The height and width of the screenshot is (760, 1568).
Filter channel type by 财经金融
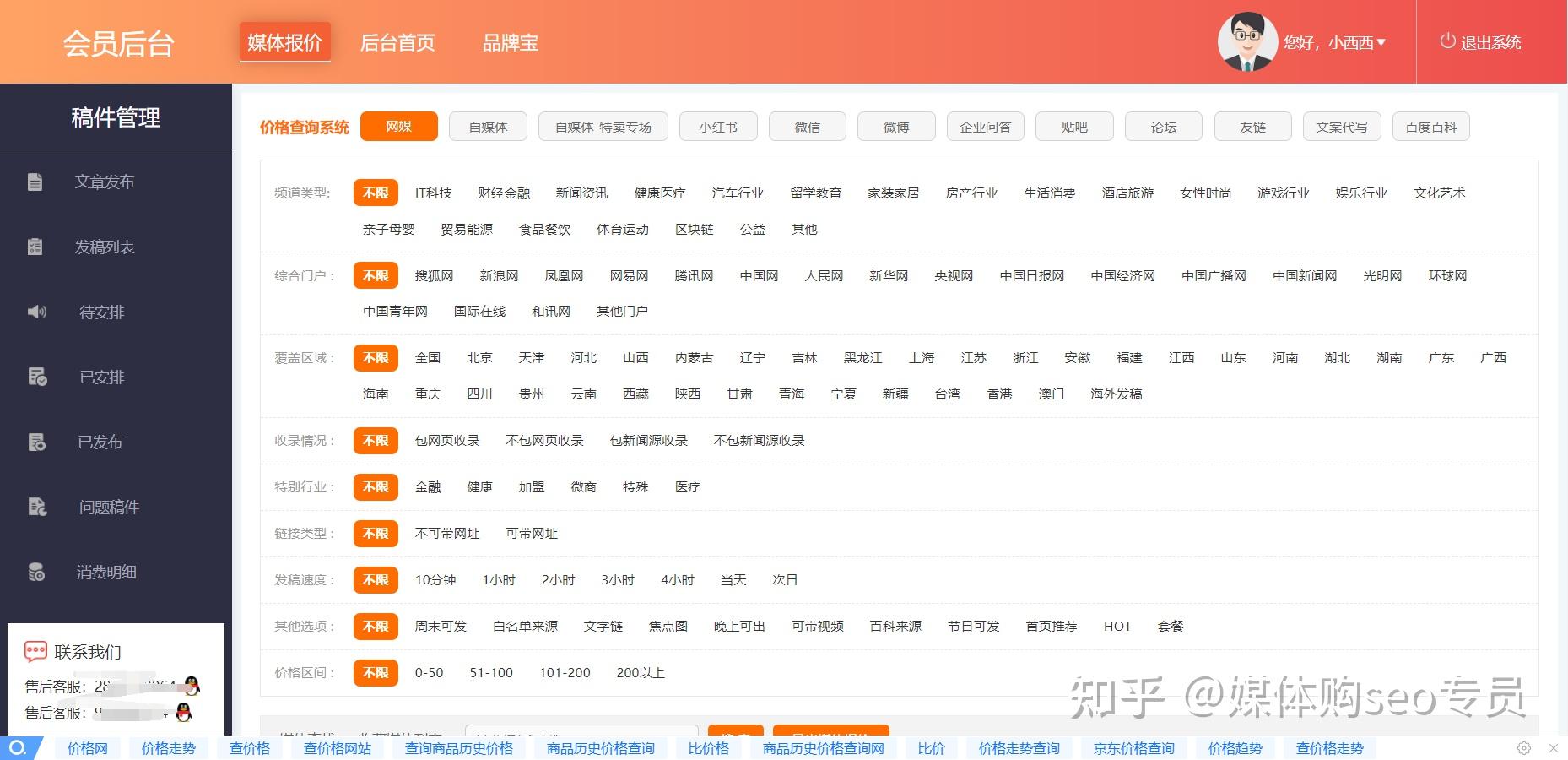(x=504, y=193)
